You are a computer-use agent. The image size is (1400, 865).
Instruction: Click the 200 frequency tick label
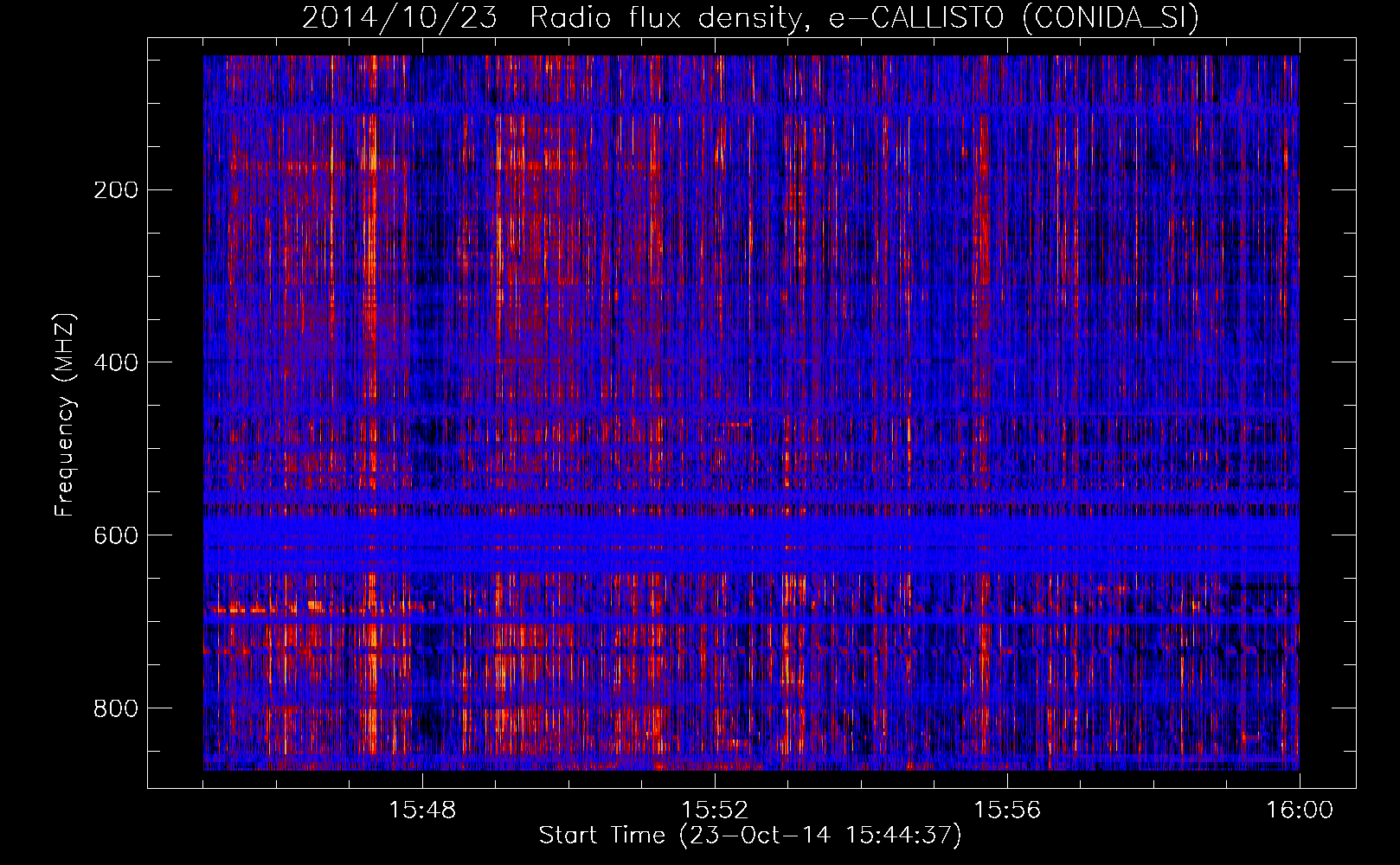pos(116,189)
